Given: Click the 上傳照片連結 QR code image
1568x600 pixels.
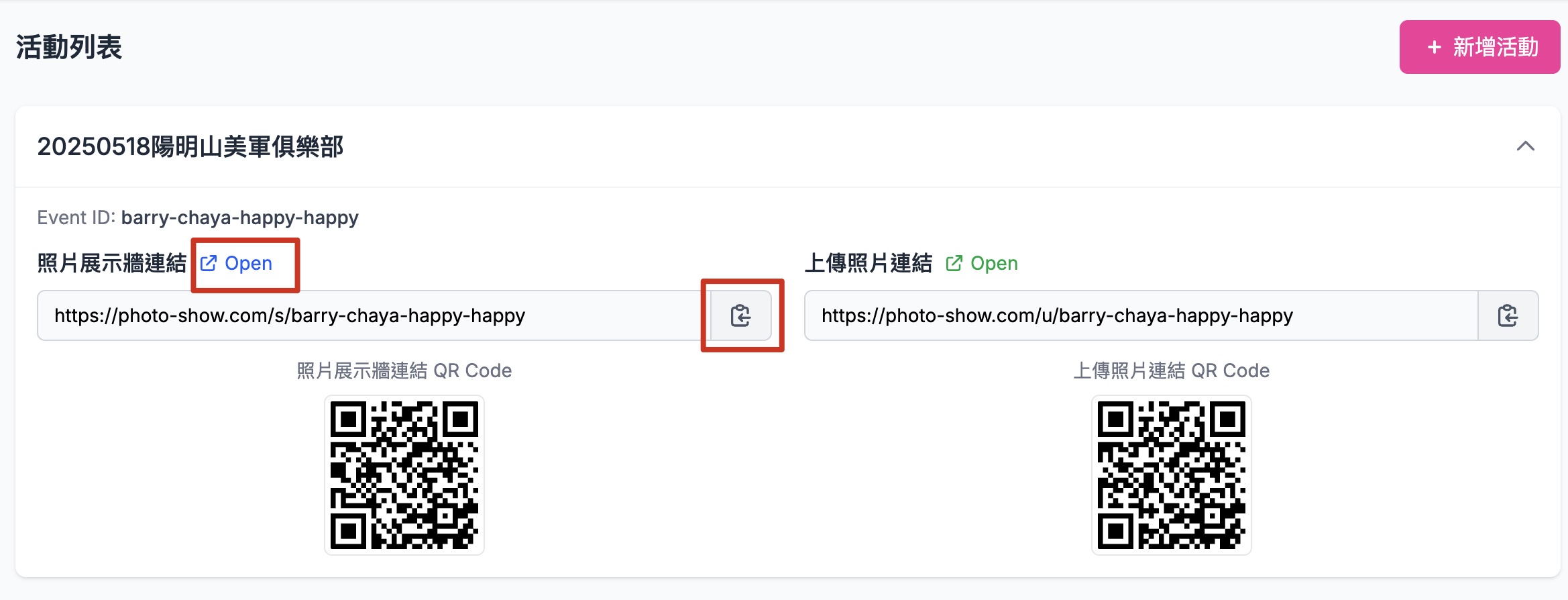Looking at the screenshot, I should 1171,475.
